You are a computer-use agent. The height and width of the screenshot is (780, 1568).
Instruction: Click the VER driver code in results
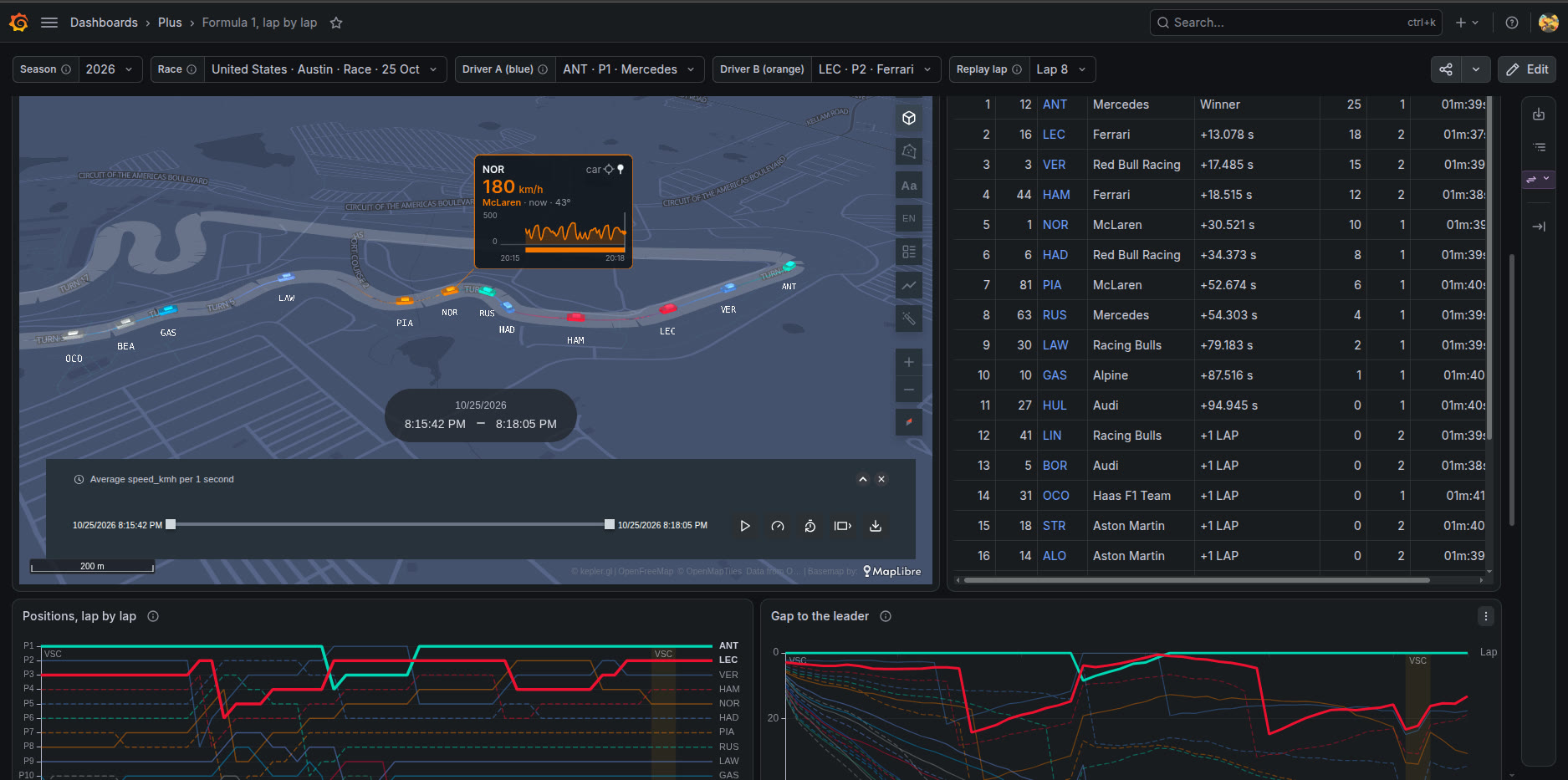tap(1054, 165)
